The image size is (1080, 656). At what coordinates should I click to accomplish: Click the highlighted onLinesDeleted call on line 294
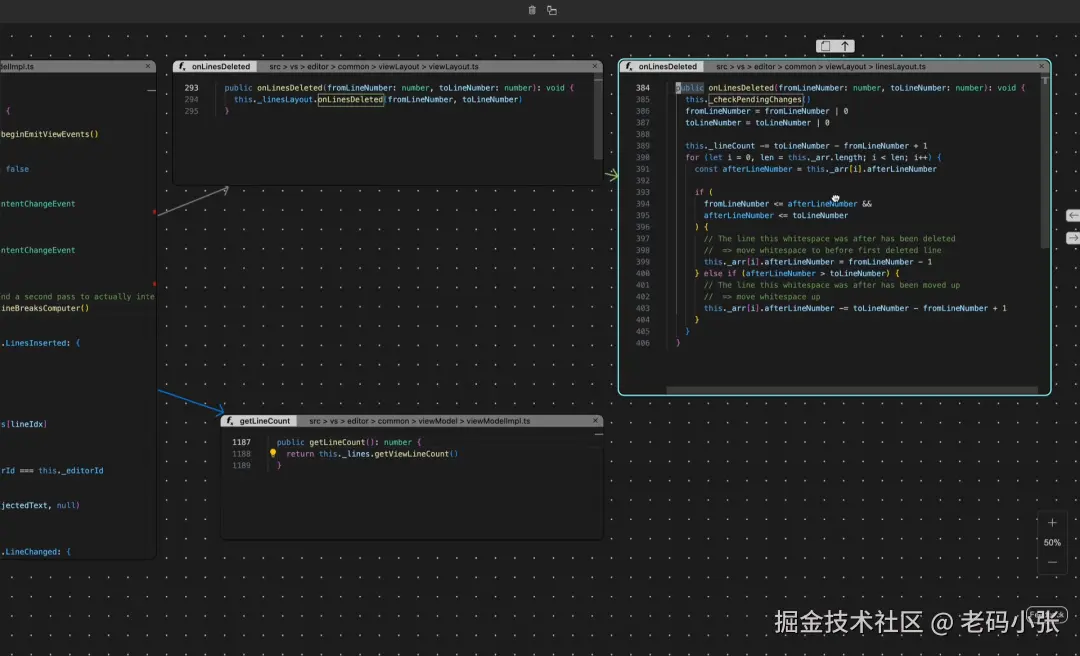point(350,100)
